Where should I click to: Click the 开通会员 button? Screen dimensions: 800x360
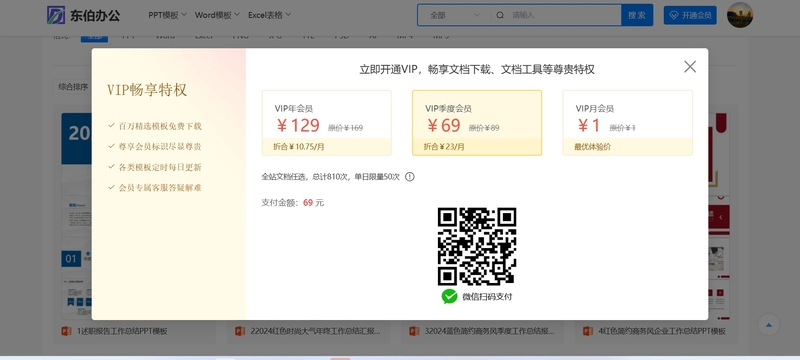[x=690, y=15]
